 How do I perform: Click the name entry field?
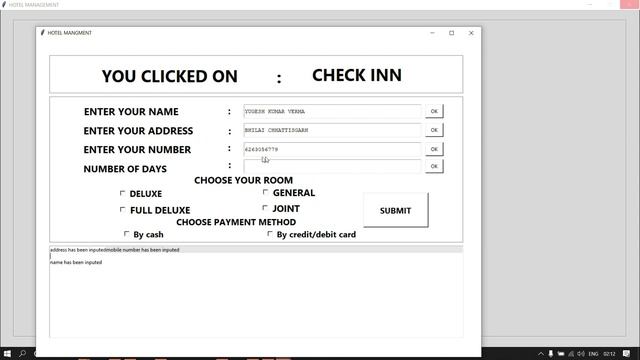(332, 111)
